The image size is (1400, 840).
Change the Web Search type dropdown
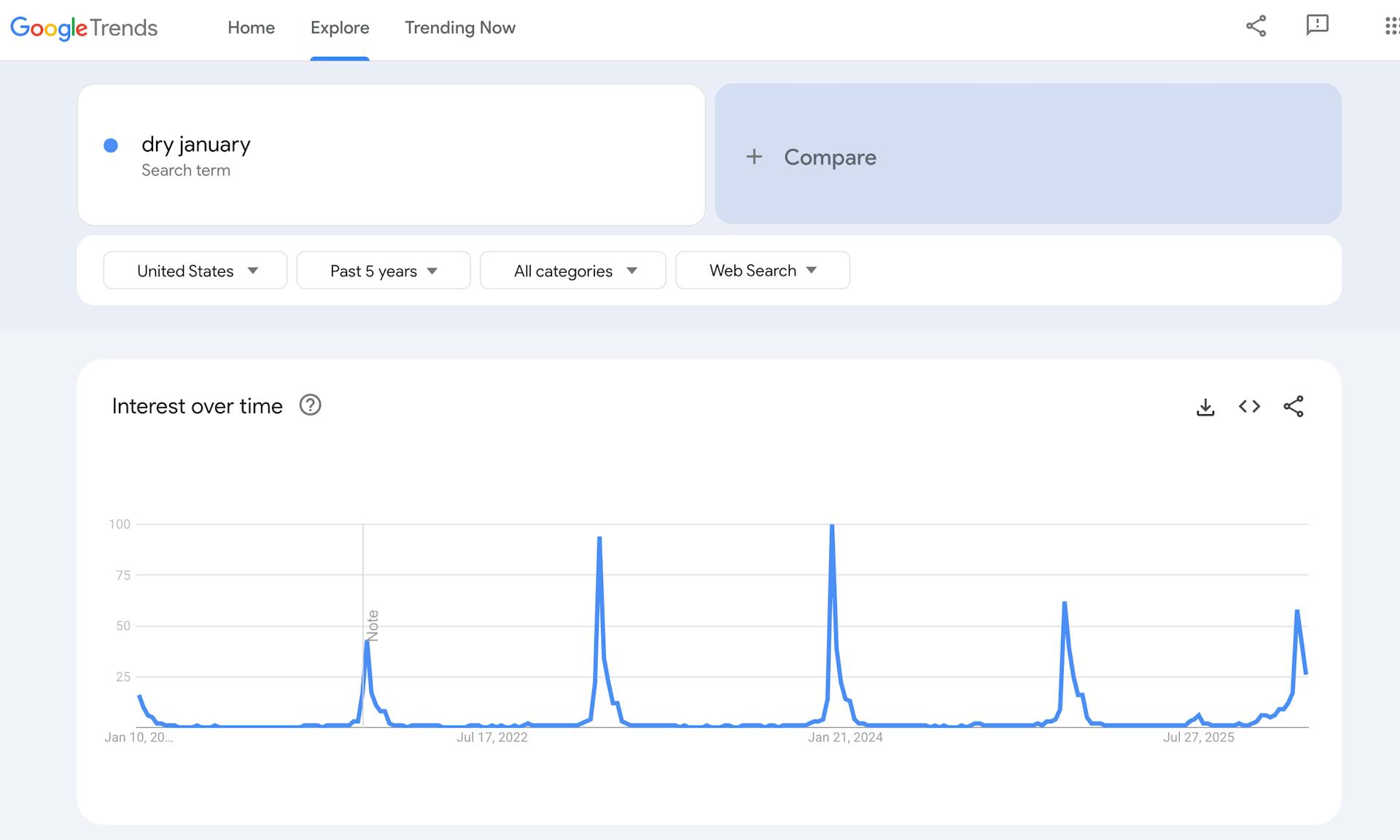[763, 271]
